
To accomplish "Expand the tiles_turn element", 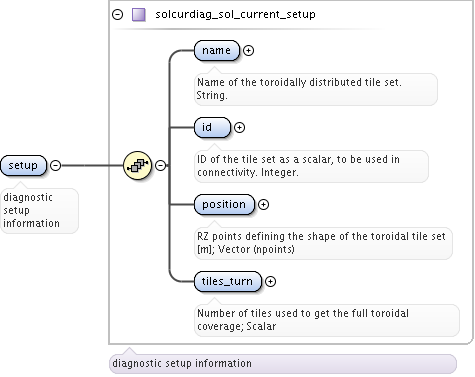I will (270, 281).
